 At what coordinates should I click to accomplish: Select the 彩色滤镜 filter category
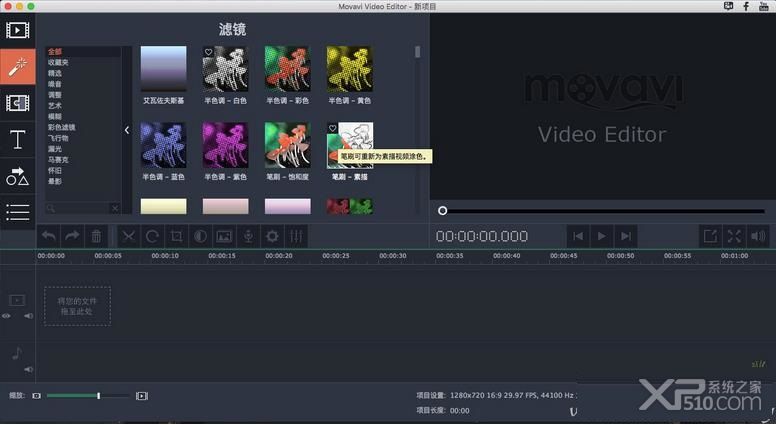(61, 127)
